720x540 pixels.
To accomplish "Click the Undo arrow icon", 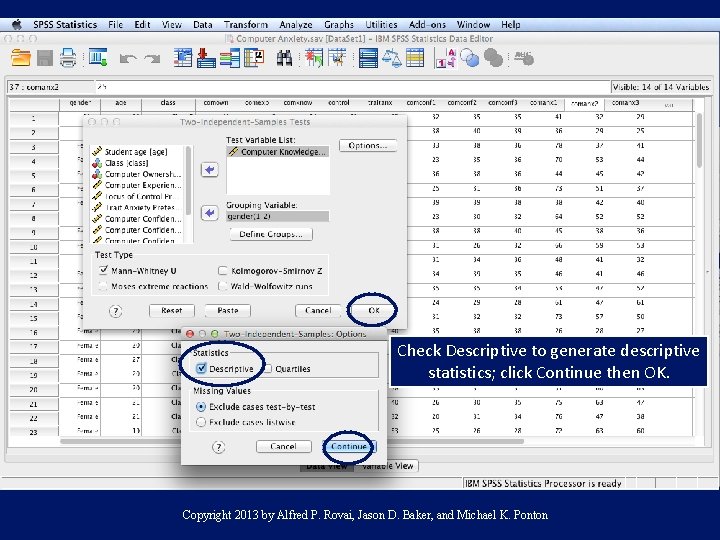I will click(128, 58).
